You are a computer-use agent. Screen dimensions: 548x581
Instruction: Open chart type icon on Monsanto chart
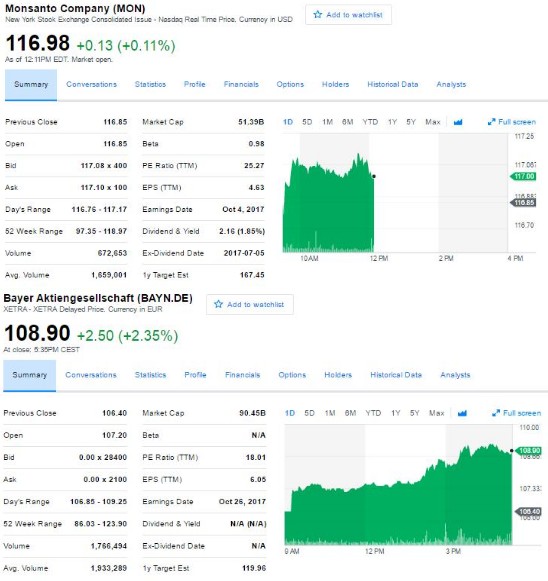[458, 122]
